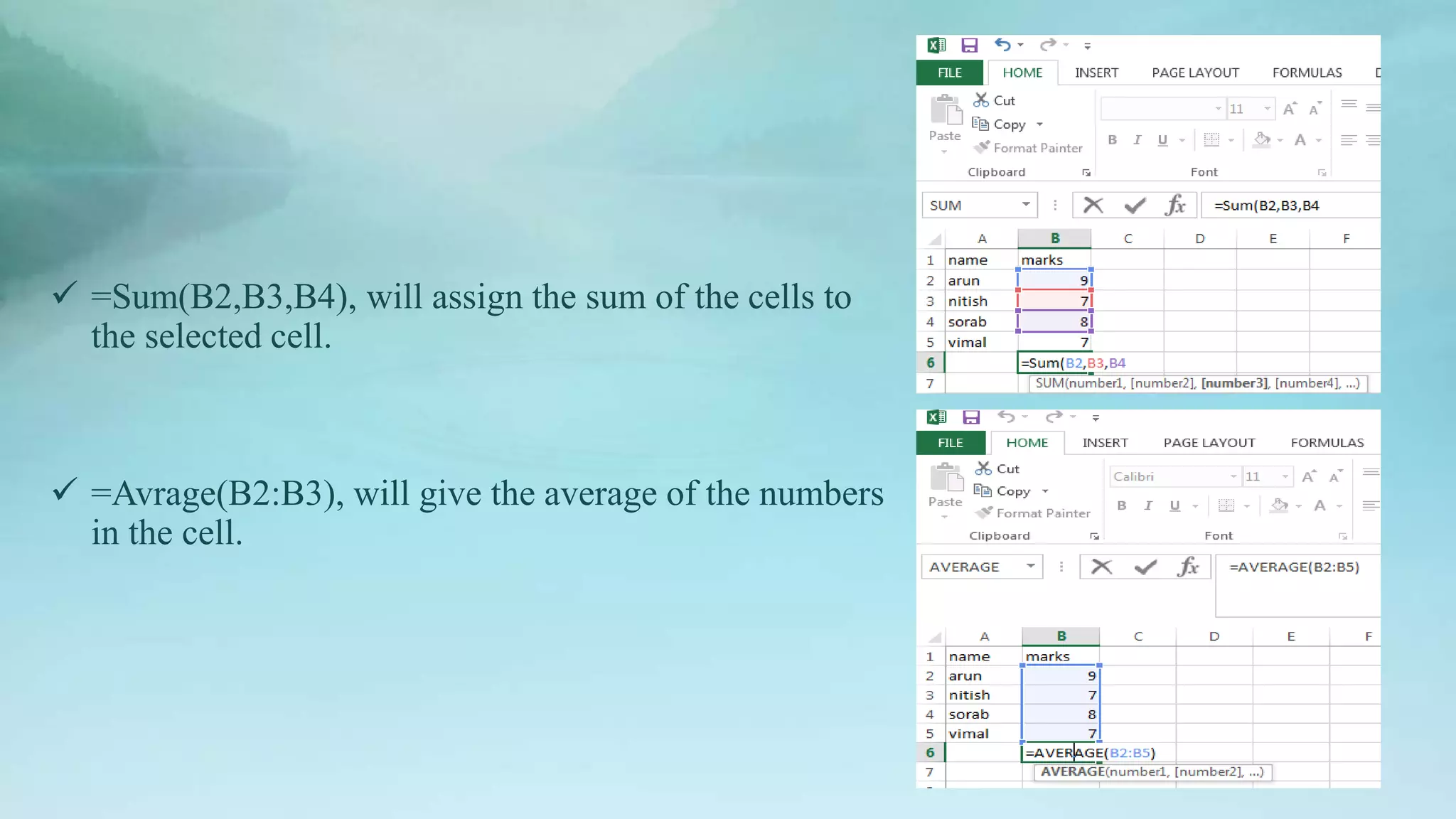Image resolution: width=1456 pixels, height=819 pixels.
Task: Click cell 'nitish' in lower sheet
Action: (983, 695)
